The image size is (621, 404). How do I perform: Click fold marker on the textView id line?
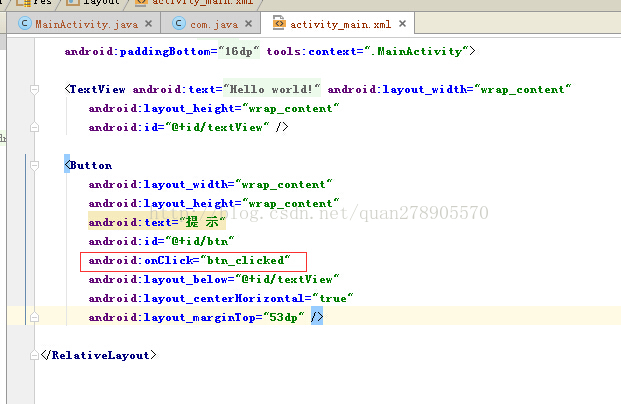[35, 127]
